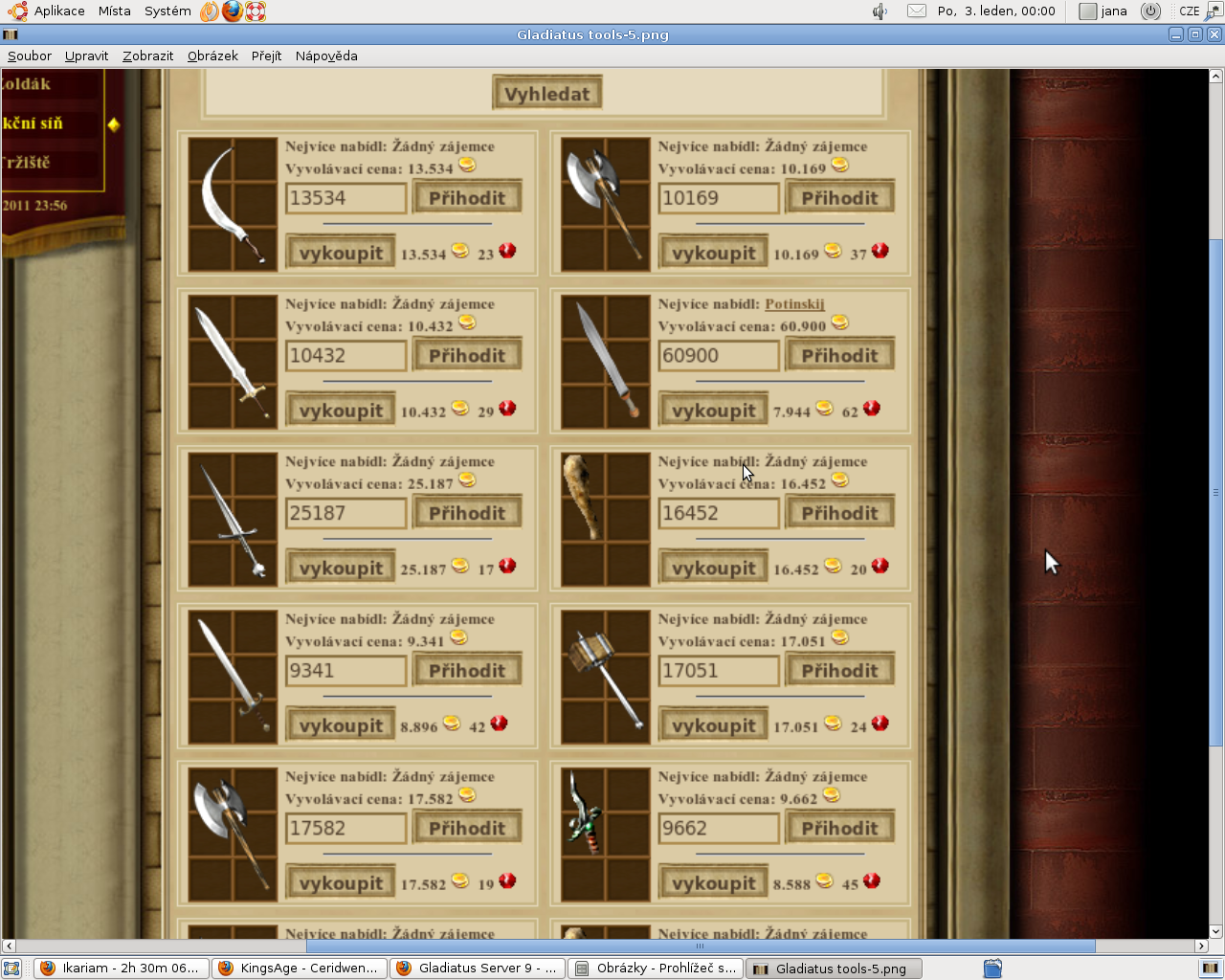This screenshot has width=1225, height=980.
Task: Open the Systém panel menu
Action: click(167, 11)
